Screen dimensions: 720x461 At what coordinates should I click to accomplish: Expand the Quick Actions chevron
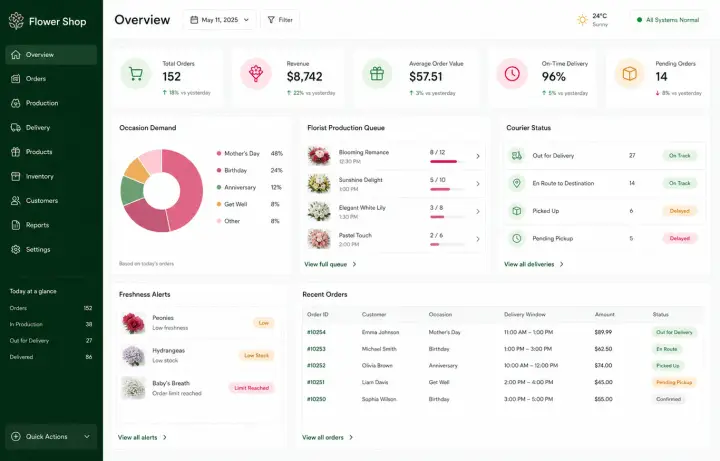tap(87, 437)
